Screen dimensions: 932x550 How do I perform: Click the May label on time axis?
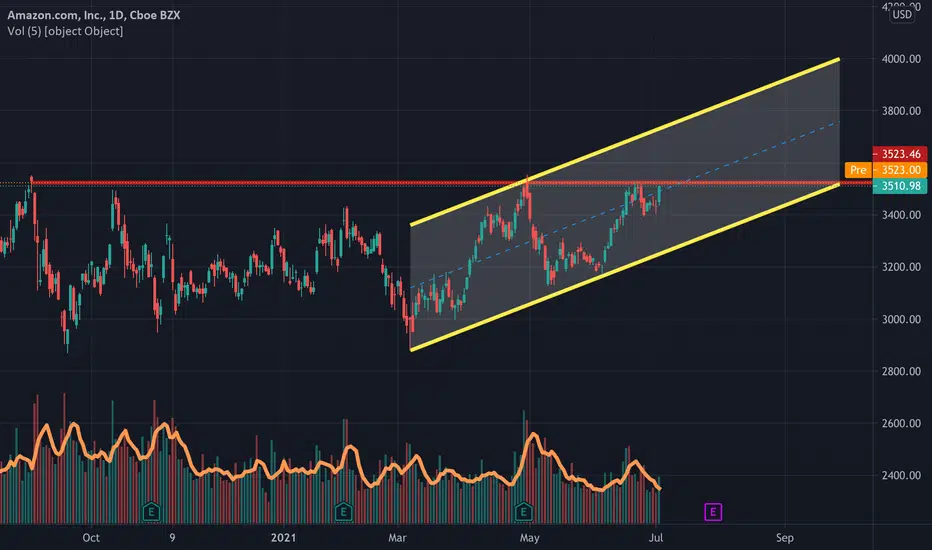tap(529, 538)
